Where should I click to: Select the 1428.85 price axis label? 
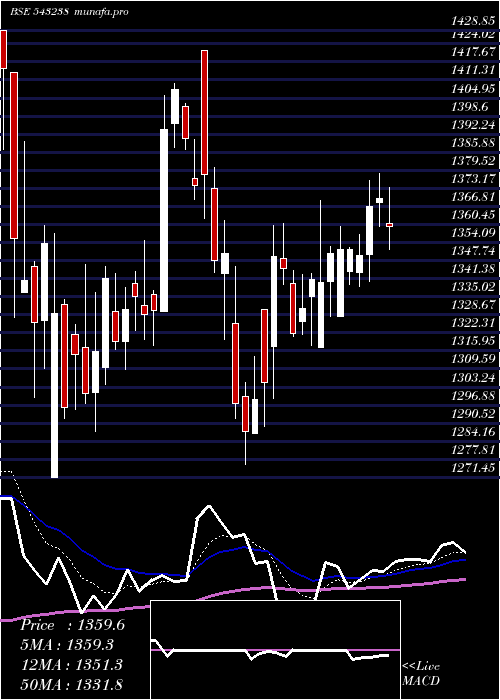point(473,21)
